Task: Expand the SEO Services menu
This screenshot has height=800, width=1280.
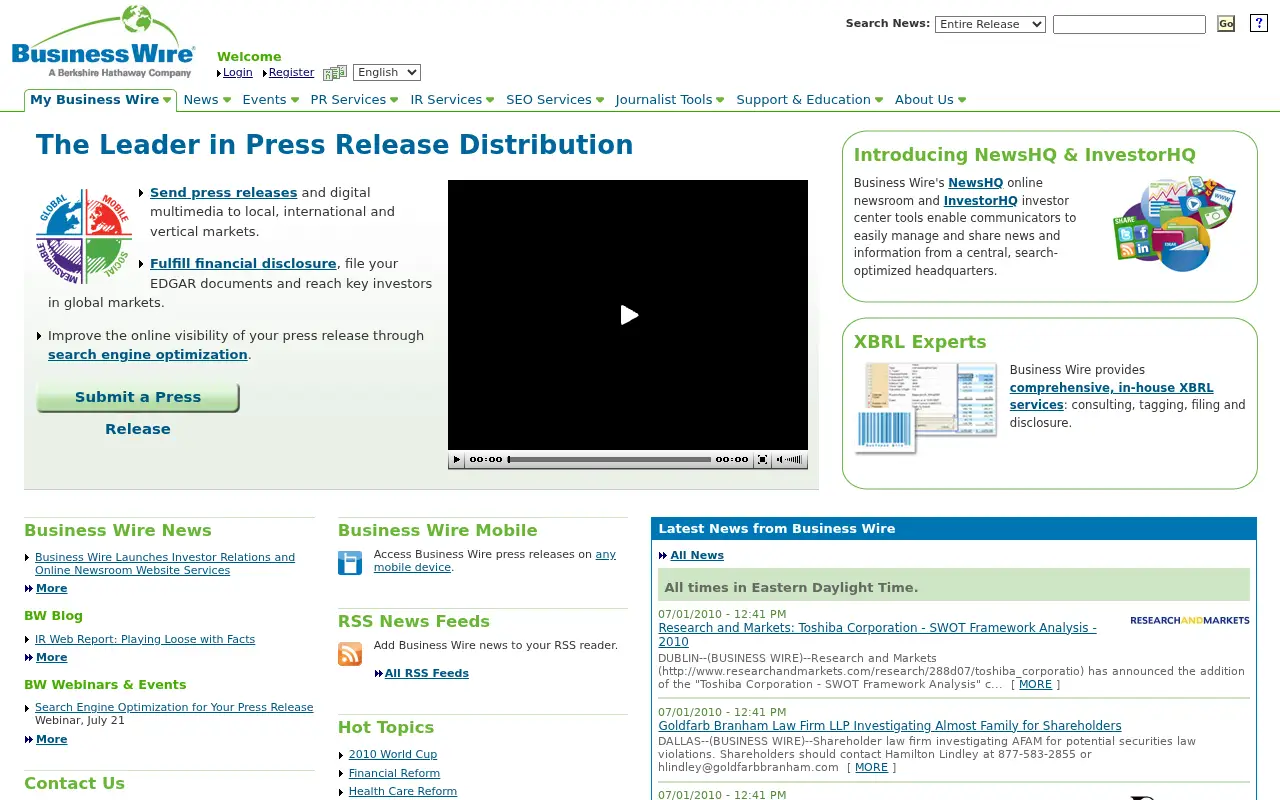Action: coord(555,100)
